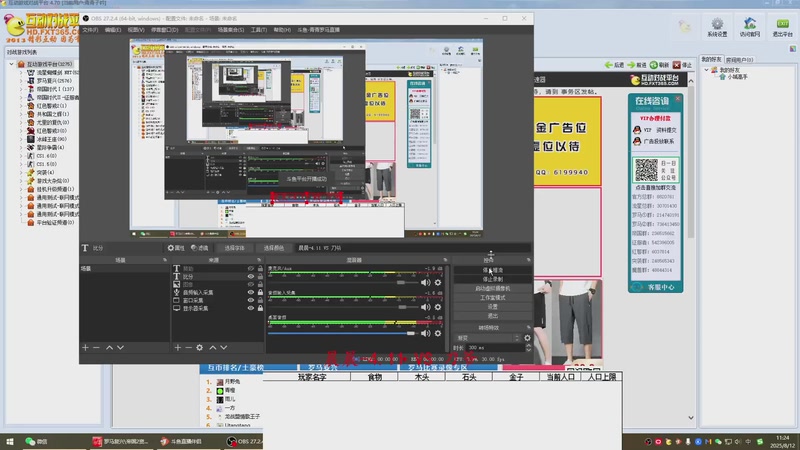Open settings gear for 麦克风/Aux mixer channel
The height and width of the screenshot is (450, 800).
[438, 282]
